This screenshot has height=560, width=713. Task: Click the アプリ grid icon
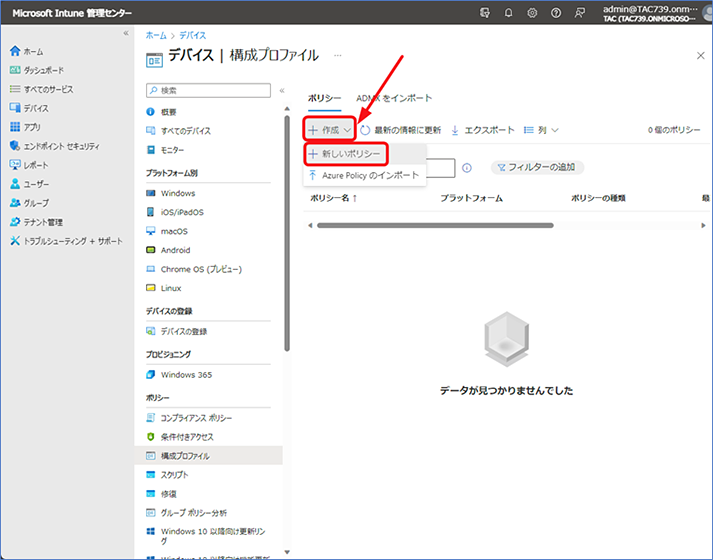coord(15,127)
